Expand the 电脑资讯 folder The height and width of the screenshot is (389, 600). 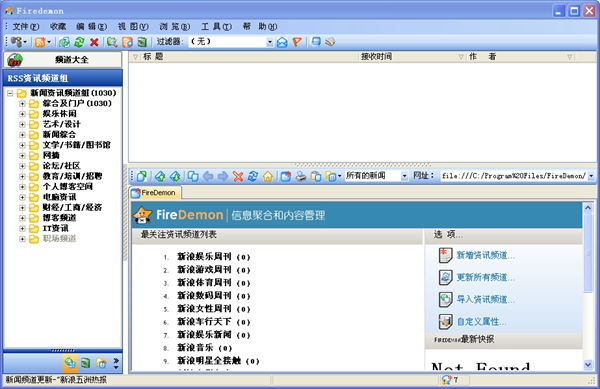[x=22, y=197]
